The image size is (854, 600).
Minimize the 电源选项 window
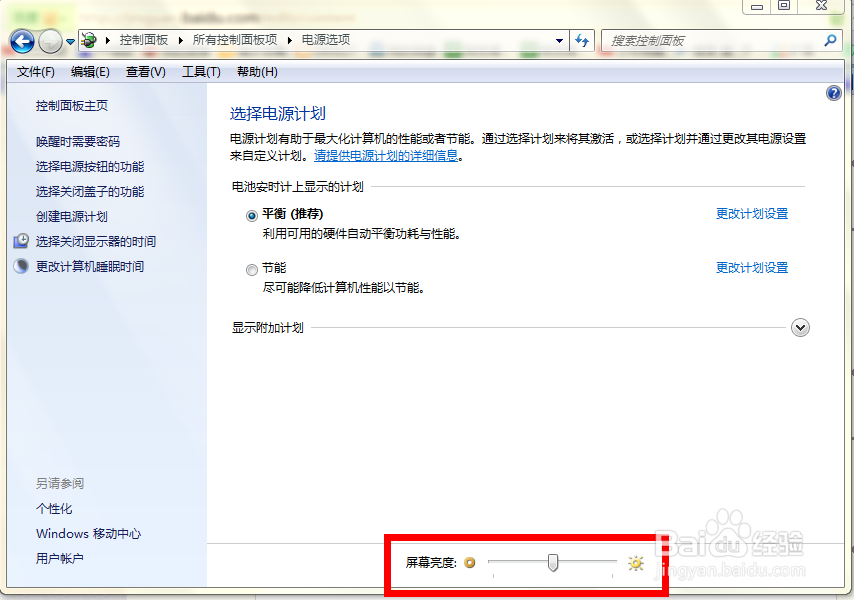tap(757, 7)
